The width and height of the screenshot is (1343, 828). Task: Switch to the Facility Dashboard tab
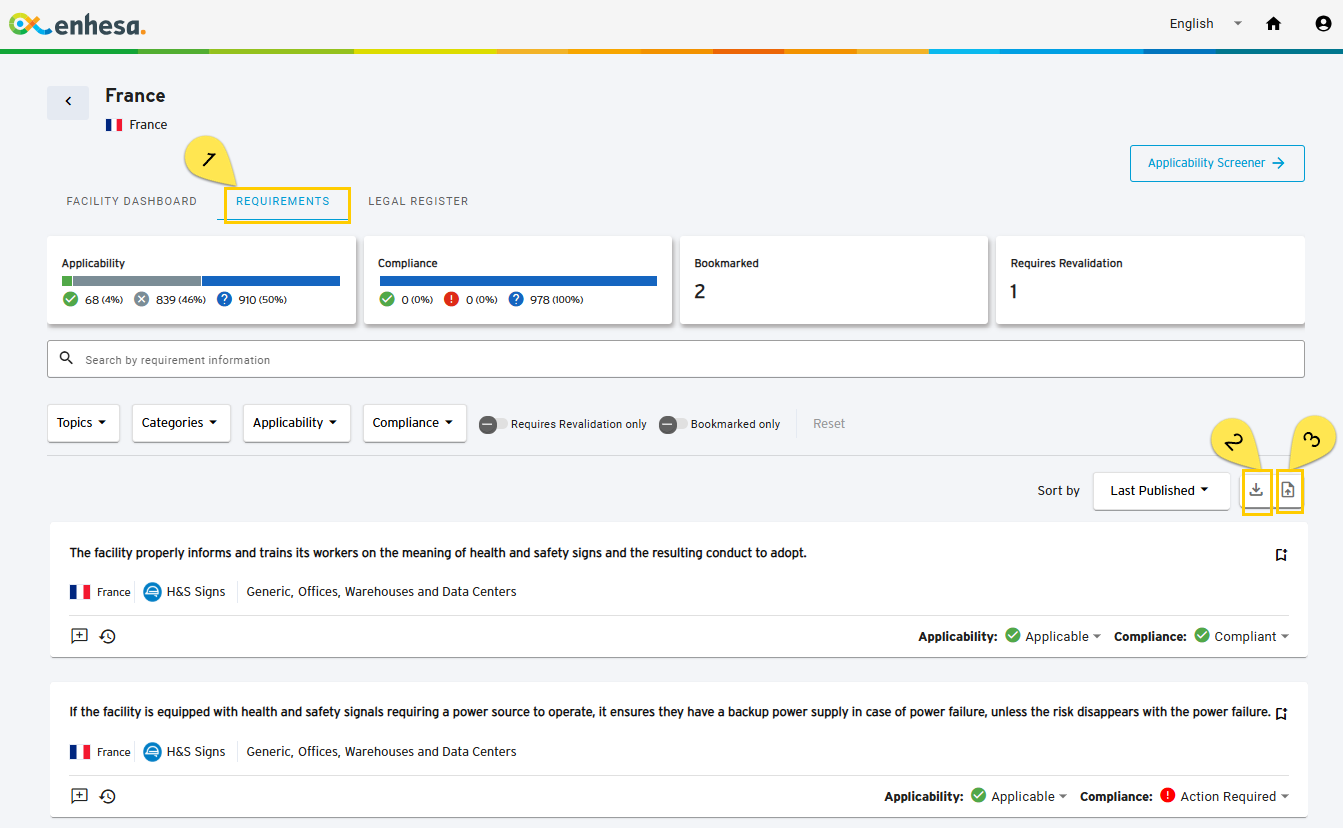point(132,201)
